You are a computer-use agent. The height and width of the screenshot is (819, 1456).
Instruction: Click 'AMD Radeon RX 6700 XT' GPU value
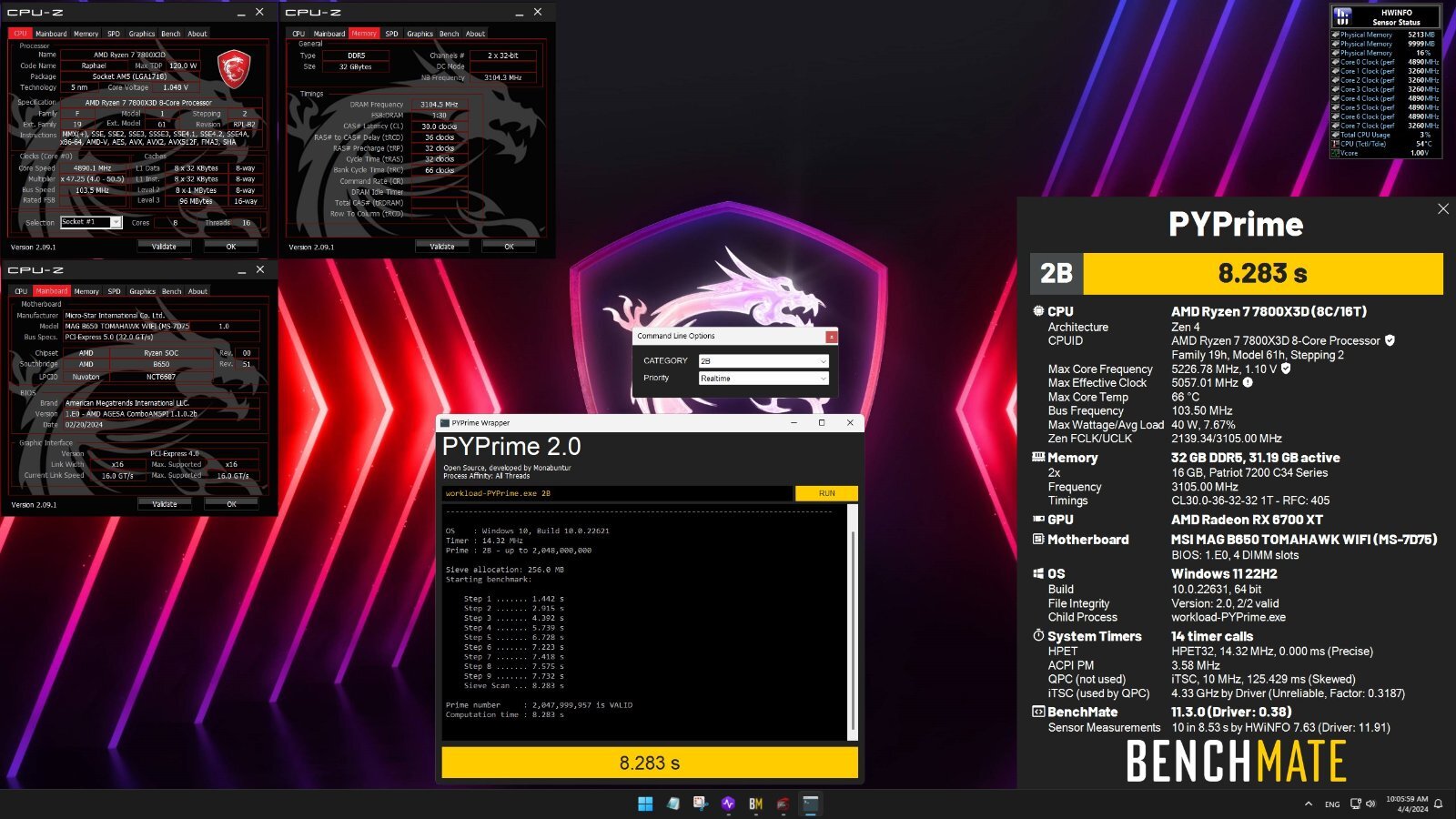click(1247, 520)
